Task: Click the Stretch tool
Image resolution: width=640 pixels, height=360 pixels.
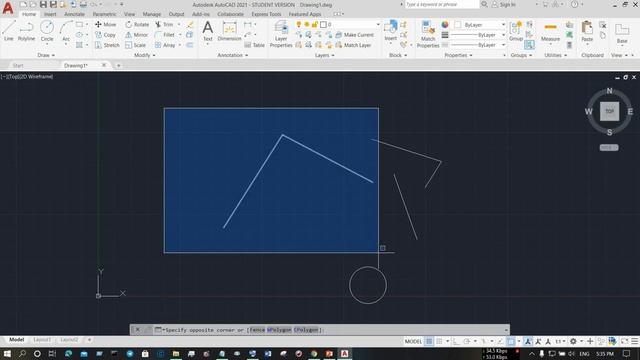Action: 107,45
